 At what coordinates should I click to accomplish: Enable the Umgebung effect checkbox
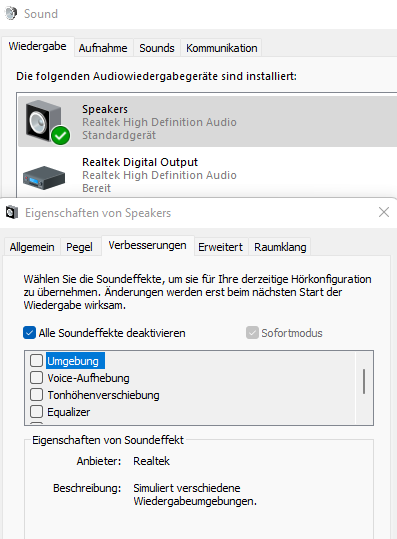36,361
